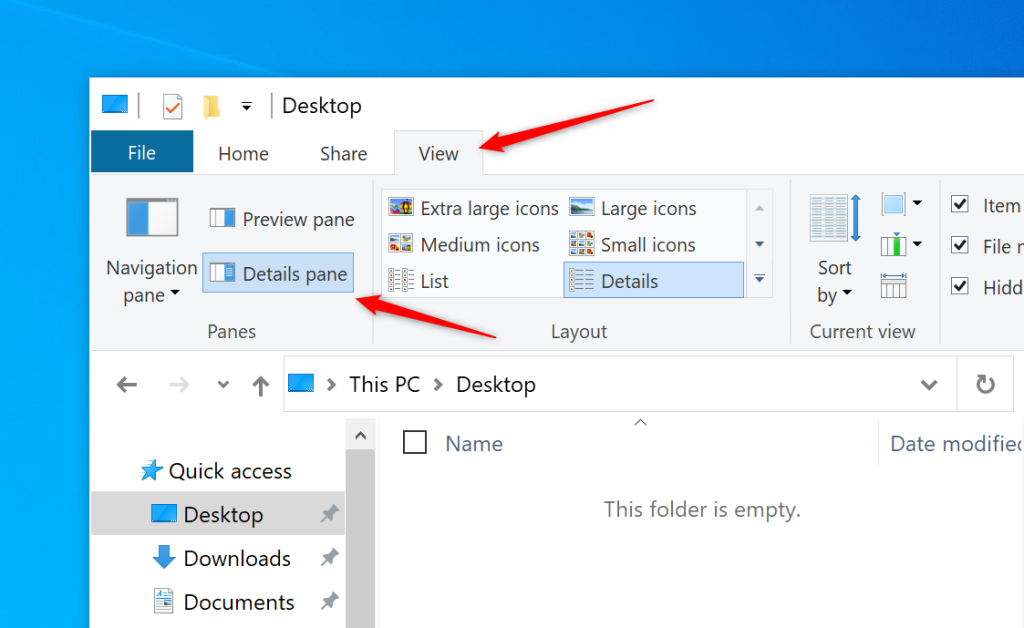Expand the address bar history dropdown
Image resolution: width=1024 pixels, height=628 pixels.
pyautogui.click(x=929, y=385)
